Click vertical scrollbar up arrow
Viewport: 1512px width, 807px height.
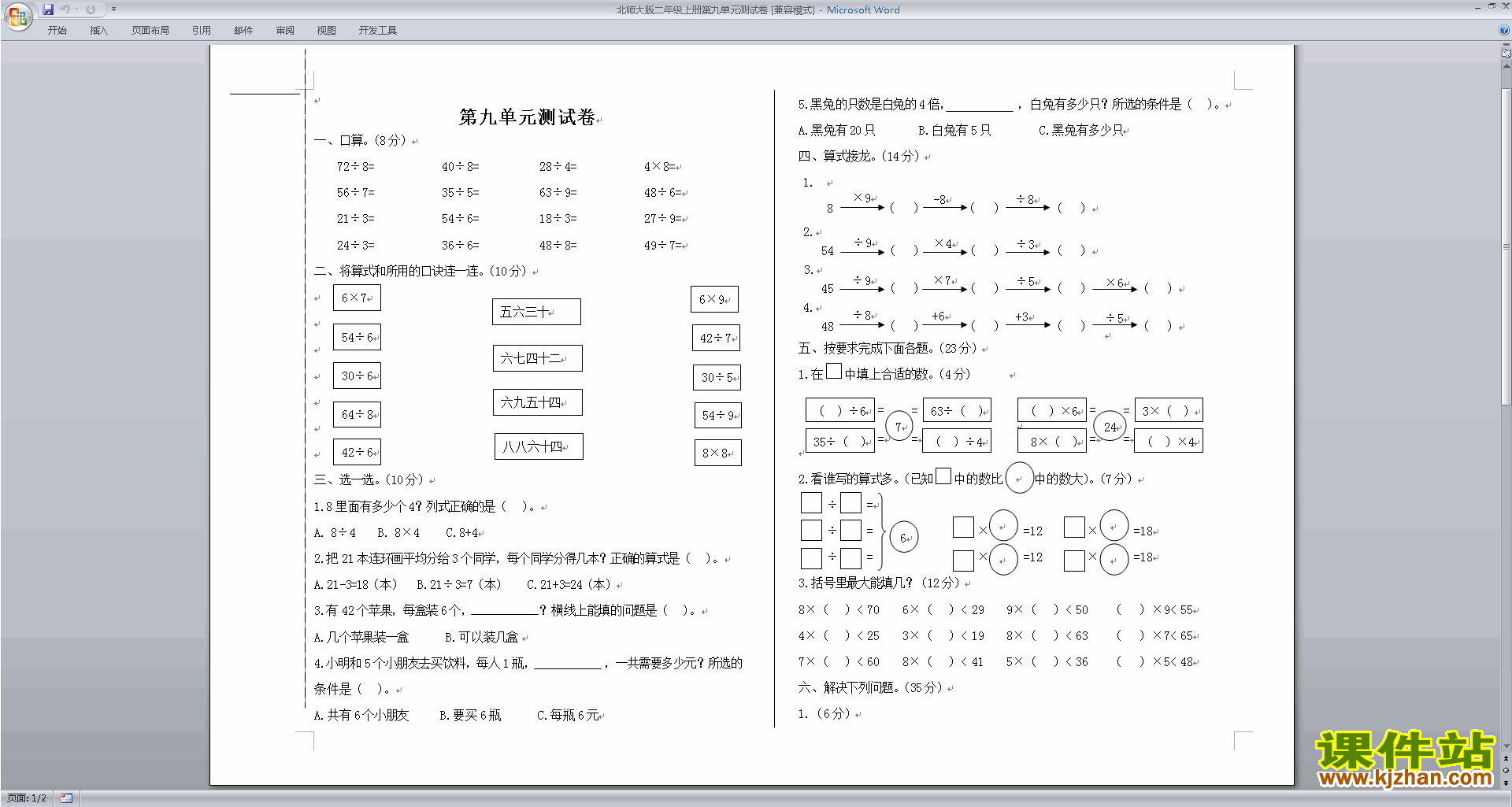pyautogui.click(x=1506, y=66)
